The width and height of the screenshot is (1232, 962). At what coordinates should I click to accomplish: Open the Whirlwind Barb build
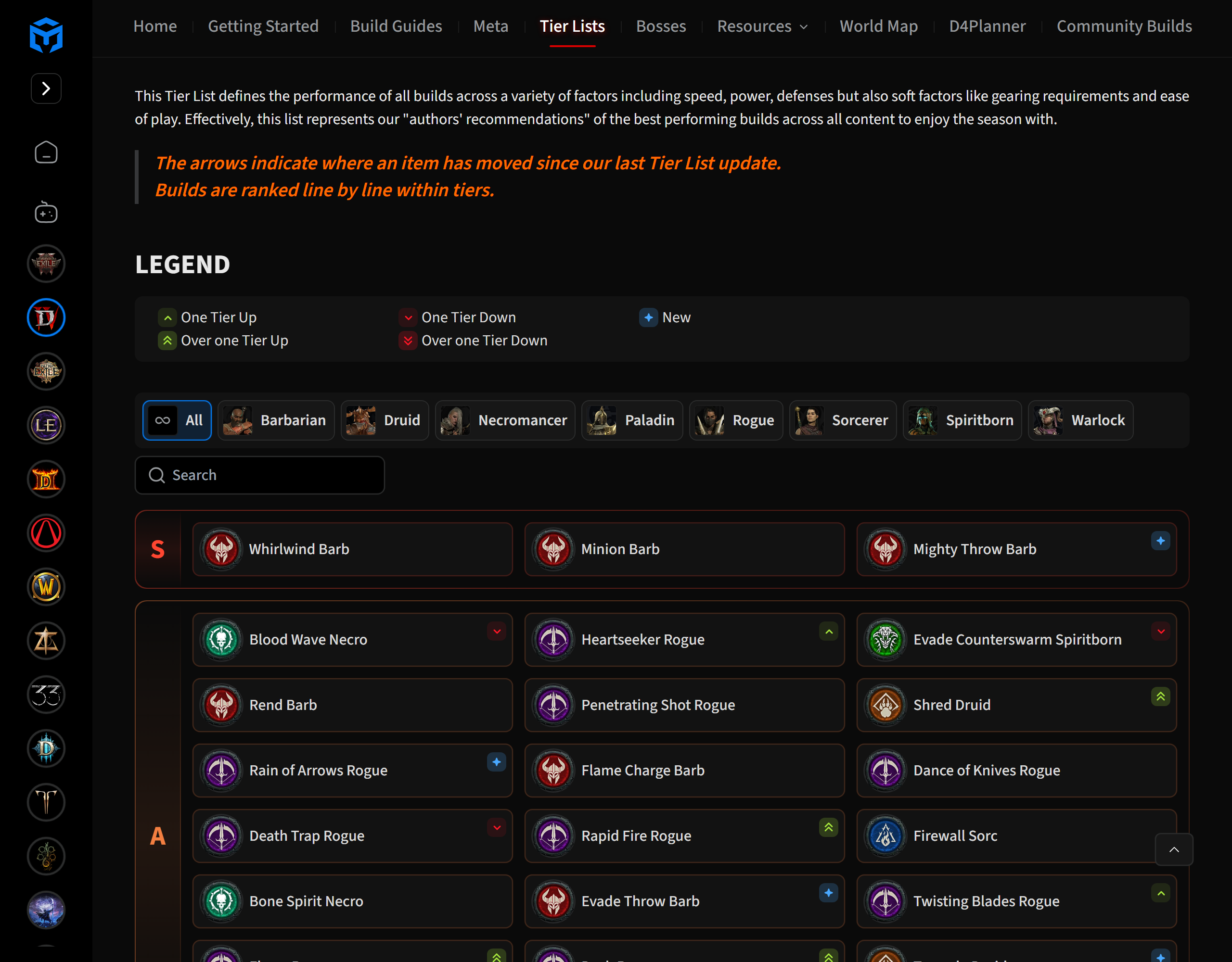[353, 549]
